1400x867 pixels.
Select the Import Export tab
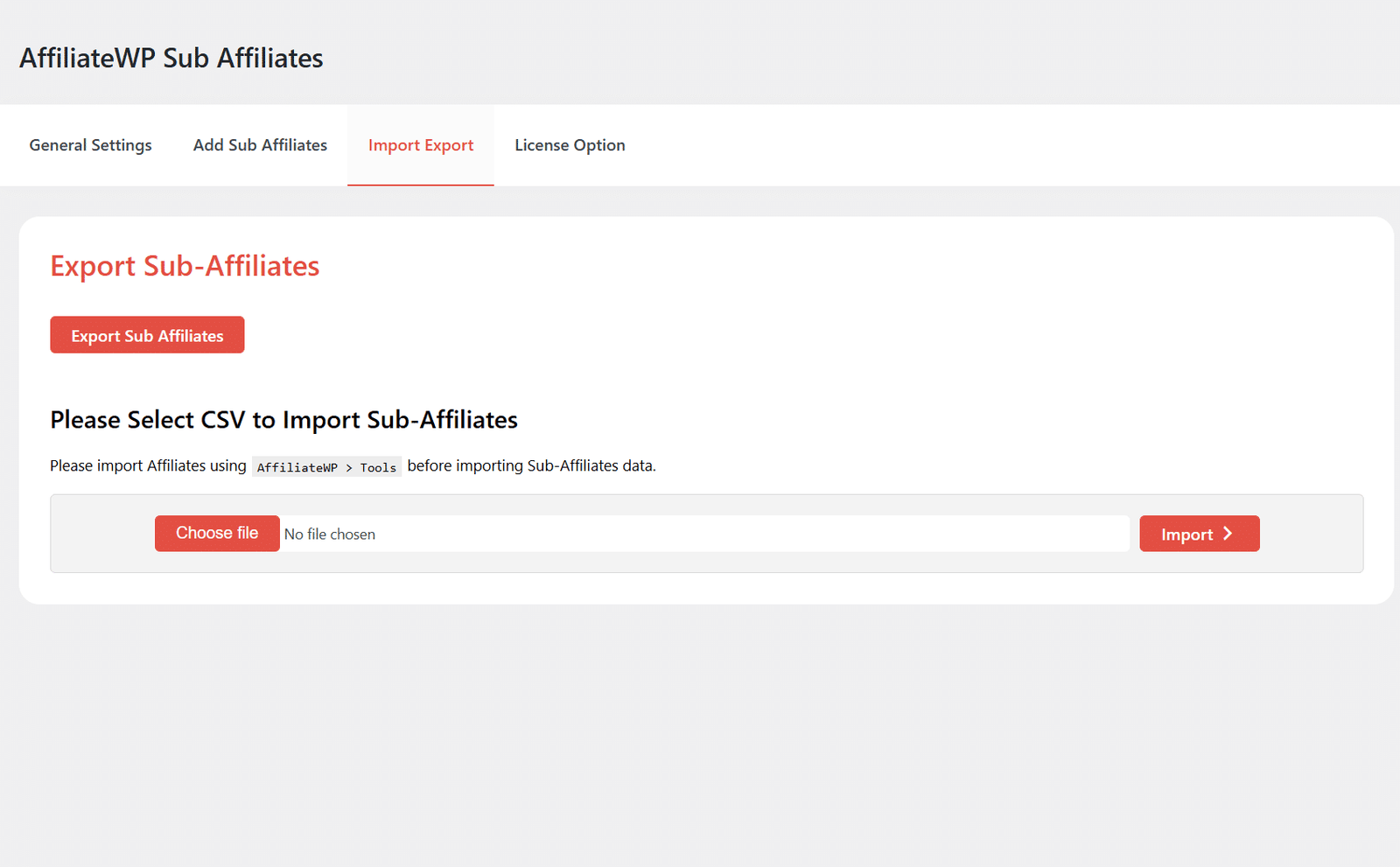(421, 145)
